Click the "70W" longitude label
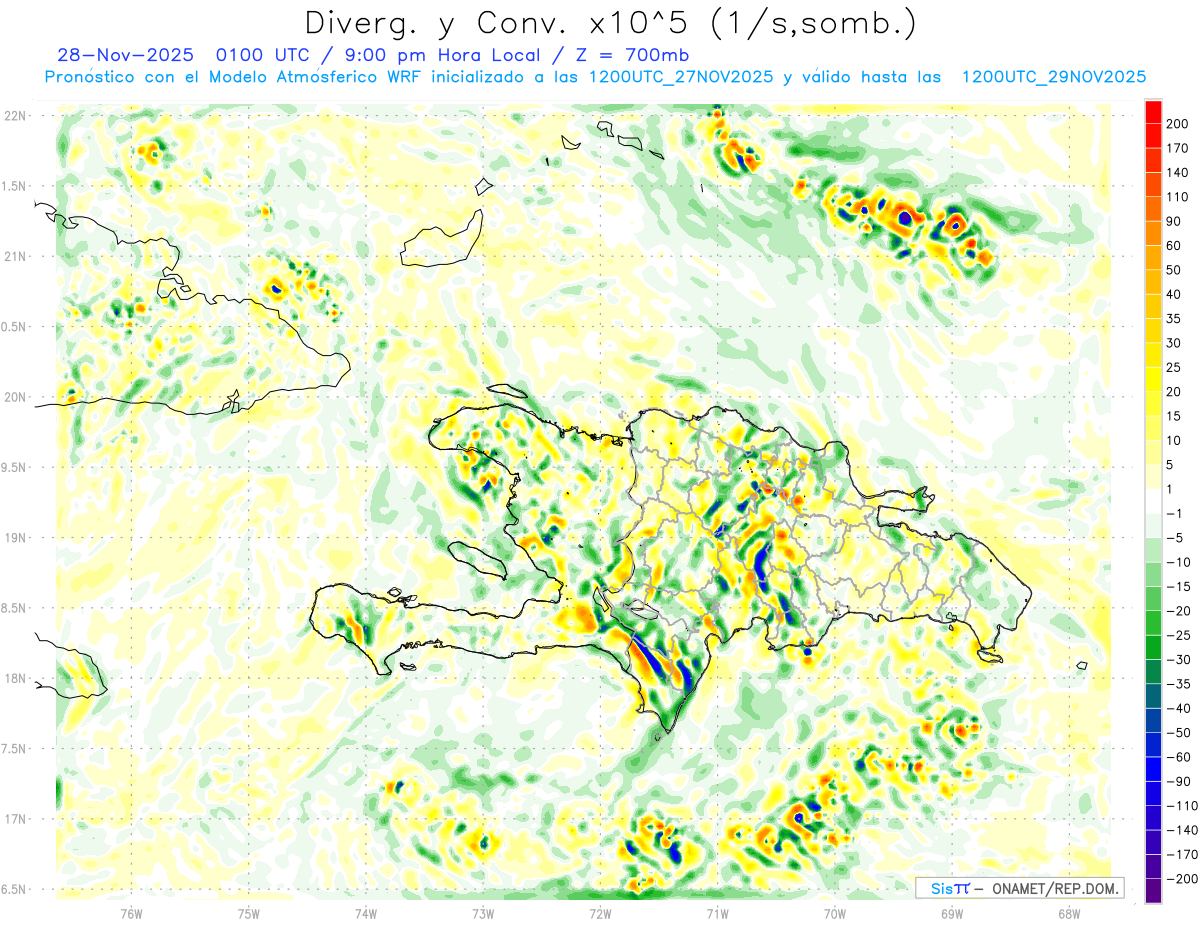1200x927 pixels. 835,913
